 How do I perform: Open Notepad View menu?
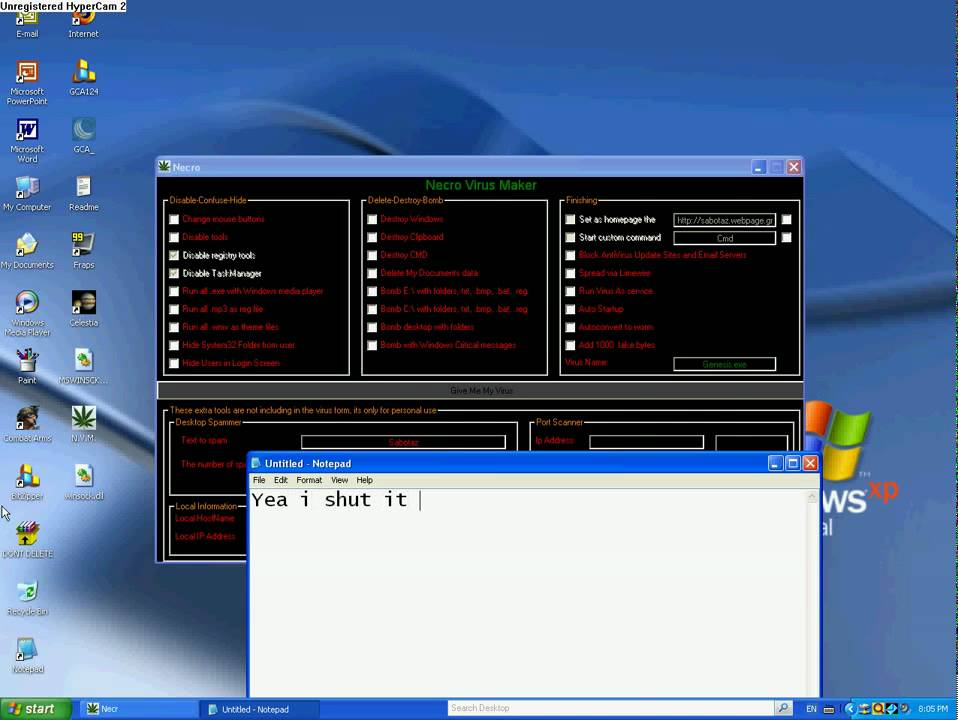339,480
